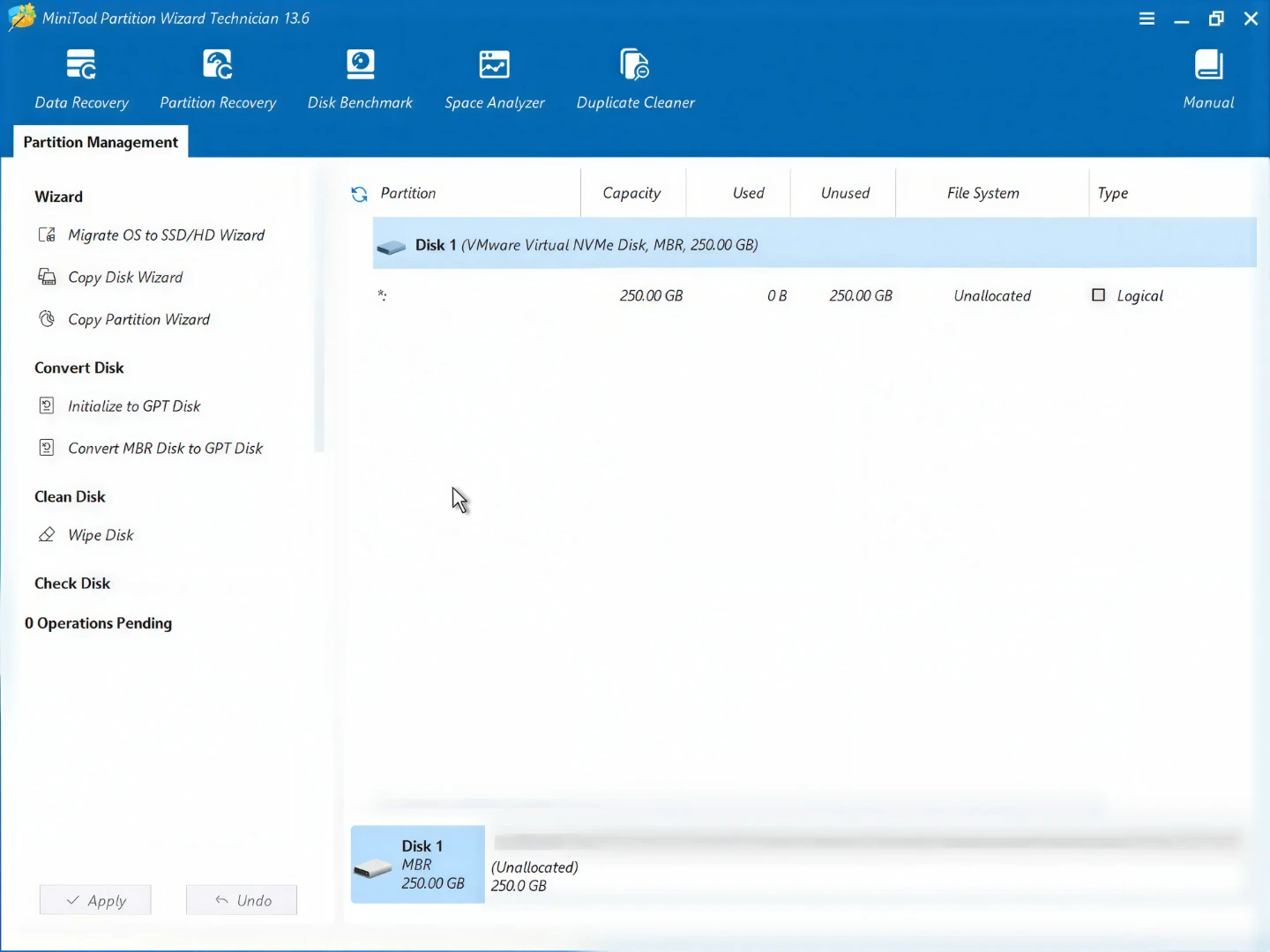This screenshot has width=1270, height=952.
Task: Click the Wipe Disk eraser icon
Action: coord(47,534)
